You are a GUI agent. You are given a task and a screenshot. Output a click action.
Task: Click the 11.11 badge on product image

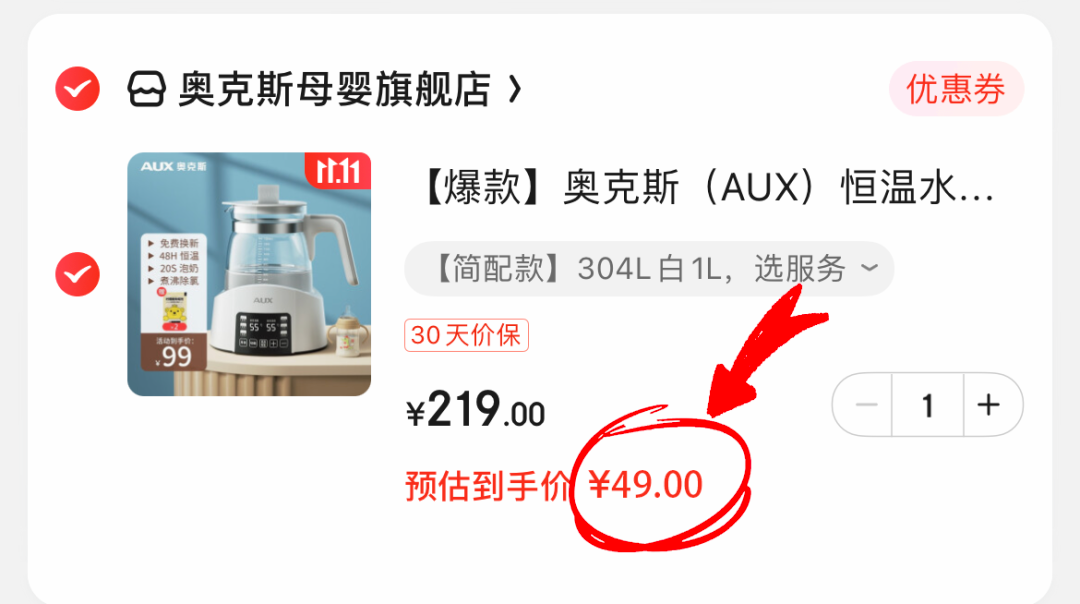coord(338,171)
